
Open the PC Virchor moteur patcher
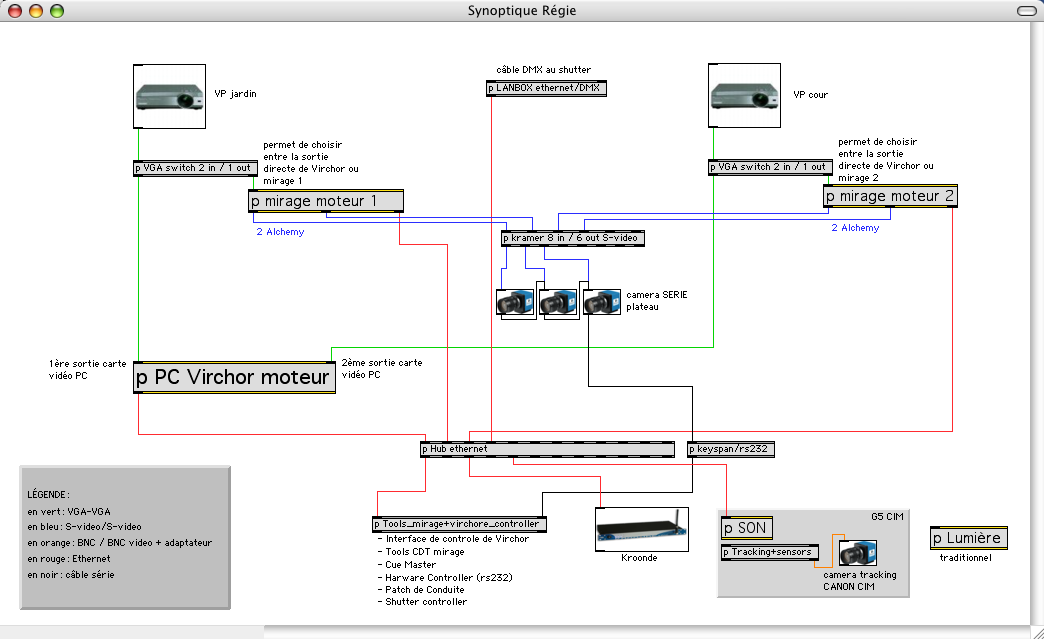tap(234, 377)
